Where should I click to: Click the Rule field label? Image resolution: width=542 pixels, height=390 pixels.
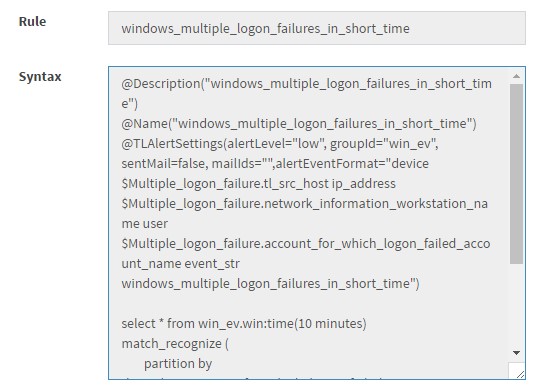pyautogui.click(x=32, y=21)
